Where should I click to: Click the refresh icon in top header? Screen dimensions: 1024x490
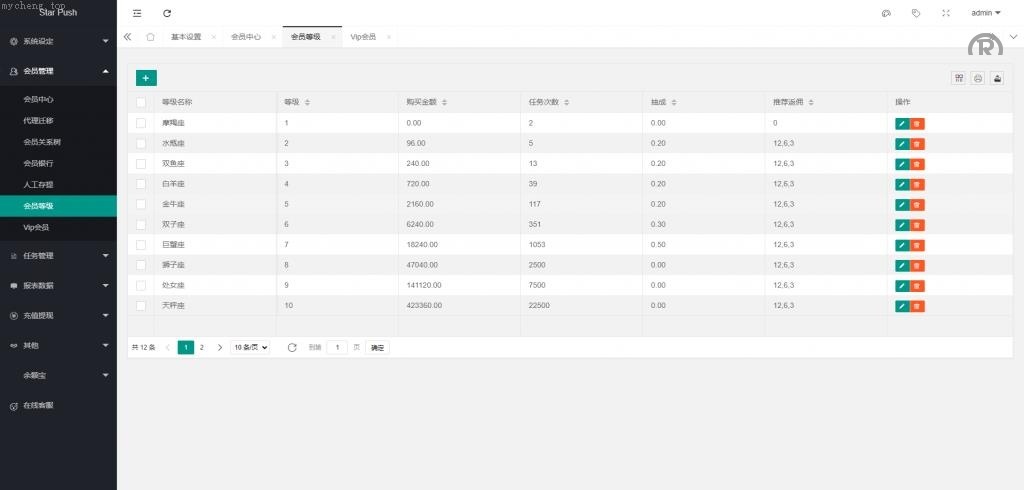(x=167, y=13)
